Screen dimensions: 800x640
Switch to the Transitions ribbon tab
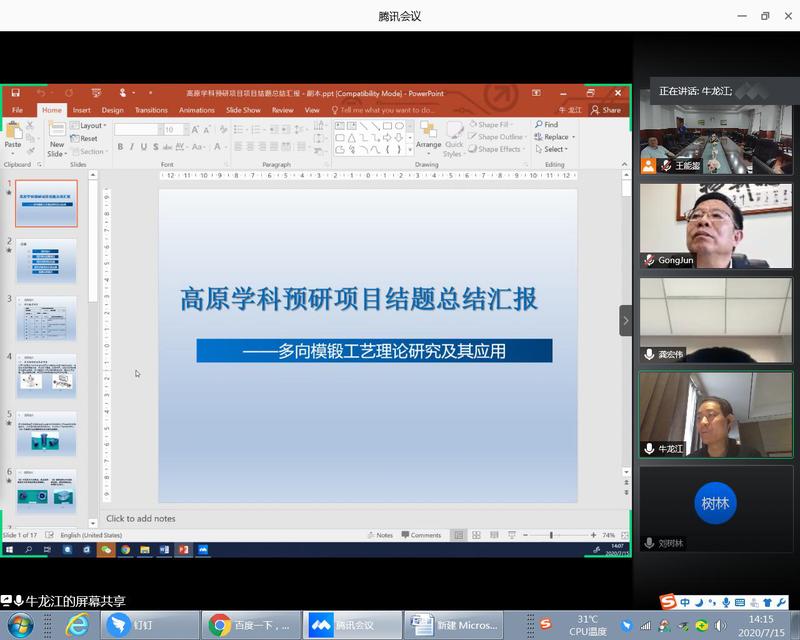click(x=151, y=110)
